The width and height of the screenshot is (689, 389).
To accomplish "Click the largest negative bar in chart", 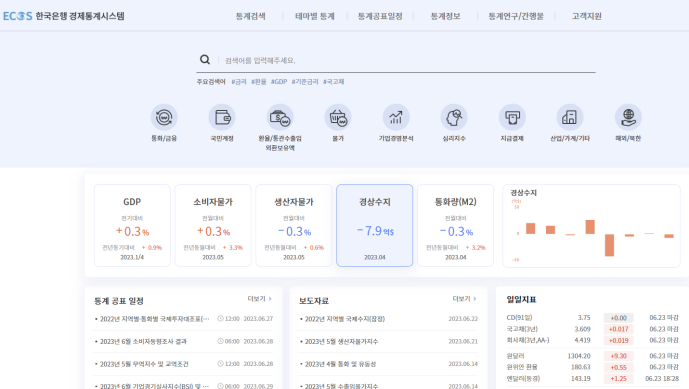I will coord(609,245).
